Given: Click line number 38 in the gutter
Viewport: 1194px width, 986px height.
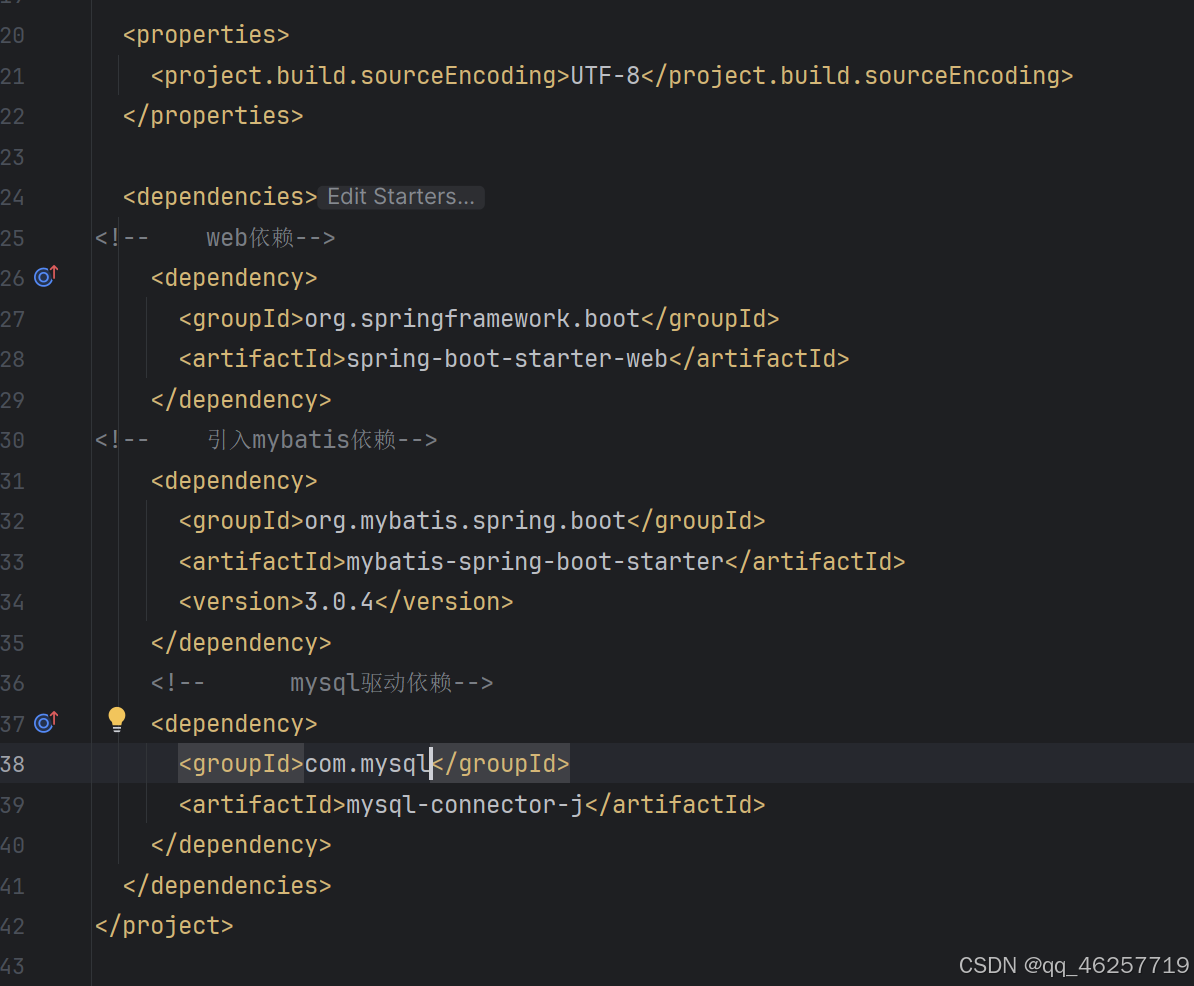Looking at the screenshot, I should point(14,763).
